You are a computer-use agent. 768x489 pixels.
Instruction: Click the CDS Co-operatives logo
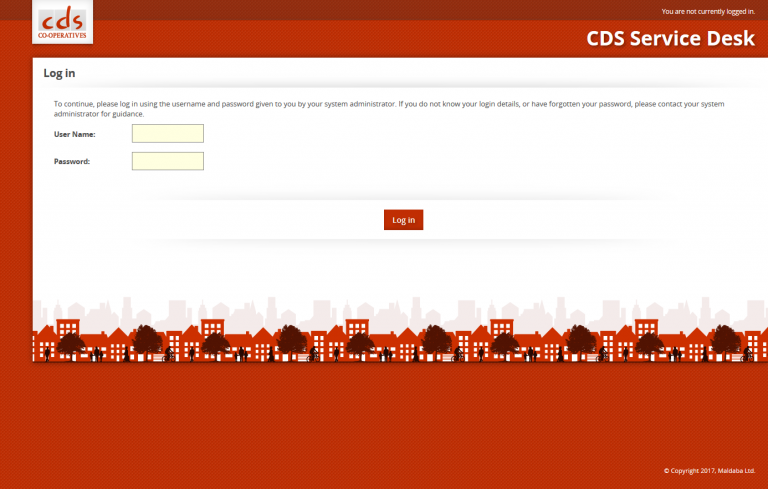pyautogui.click(x=63, y=24)
